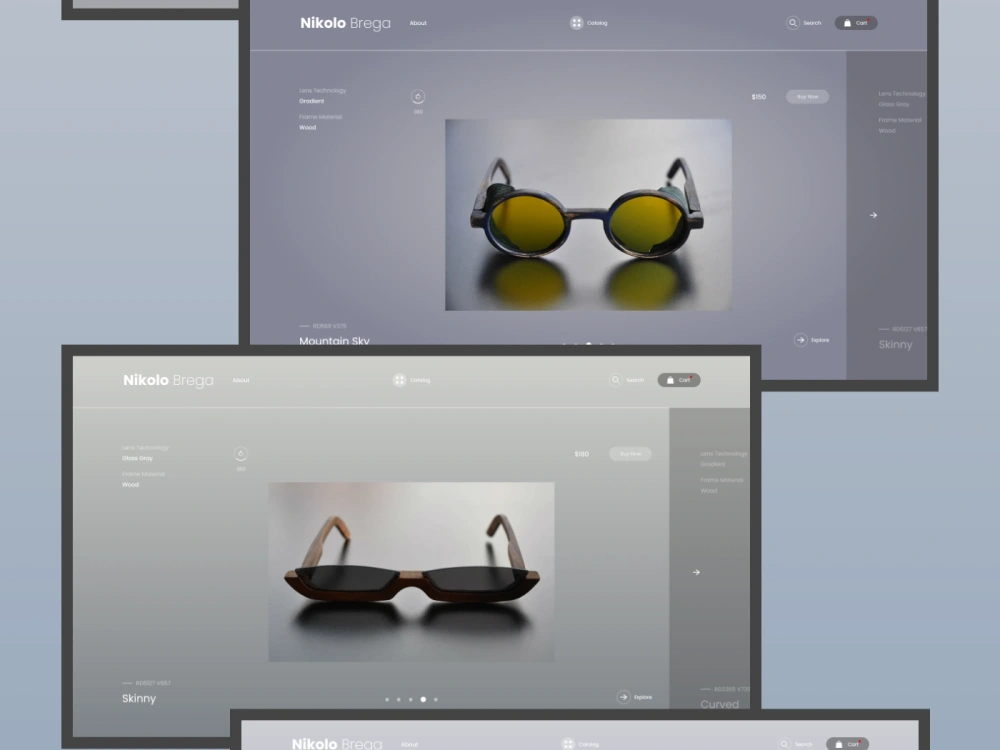Open the Cart button in top mockup

856,23
